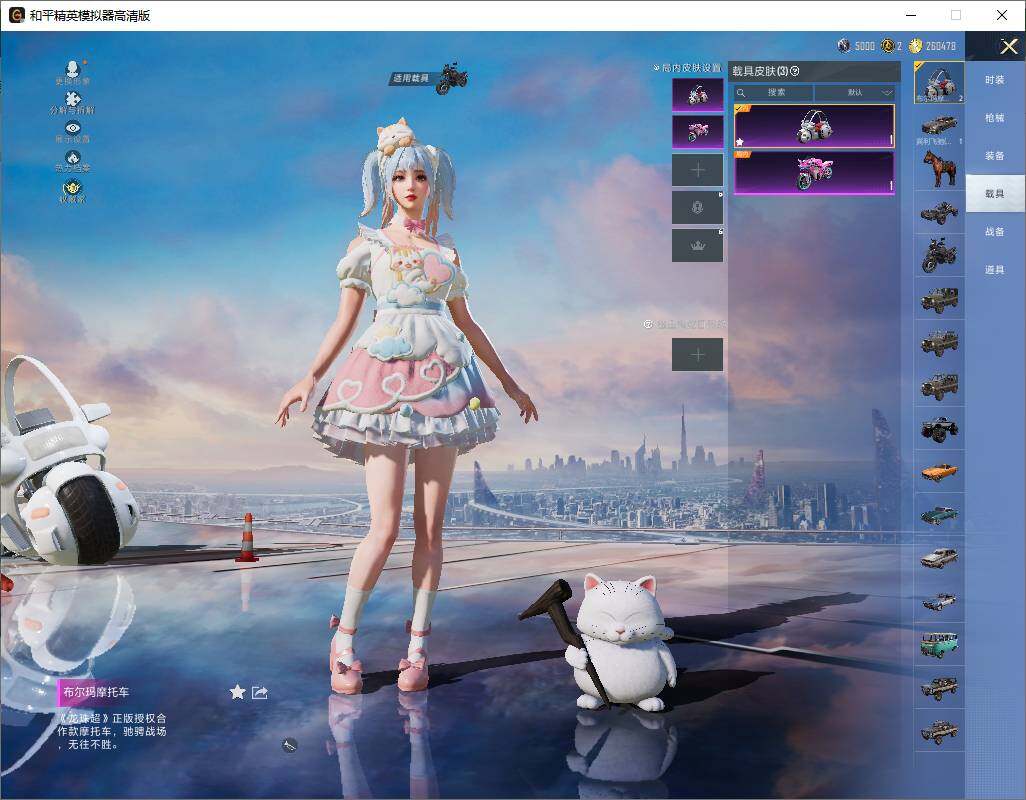Select the dune buggy vehicle type
This screenshot has height=800, width=1026.
pyautogui.click(x=939, y=212)
